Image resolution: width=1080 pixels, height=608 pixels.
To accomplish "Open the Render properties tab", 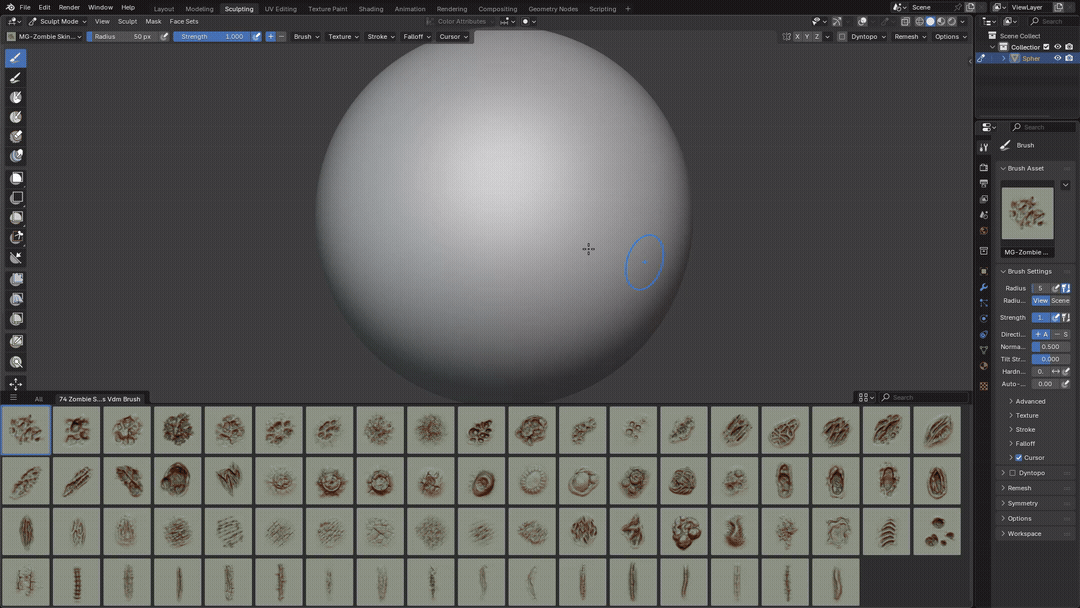I will click(x=984, y=167).
